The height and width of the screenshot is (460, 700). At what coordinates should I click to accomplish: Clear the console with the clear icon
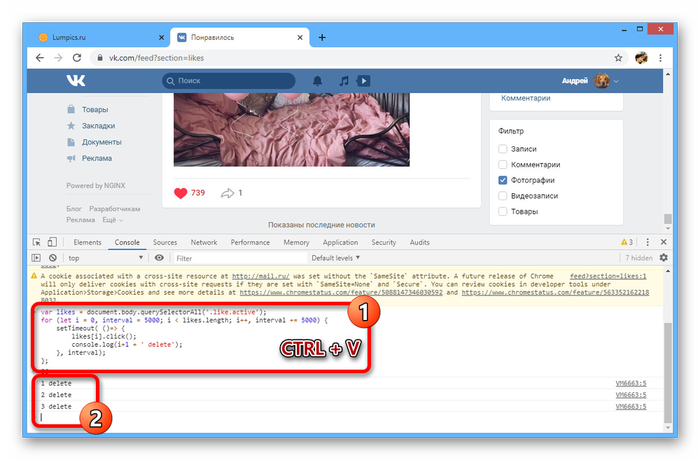52,257
